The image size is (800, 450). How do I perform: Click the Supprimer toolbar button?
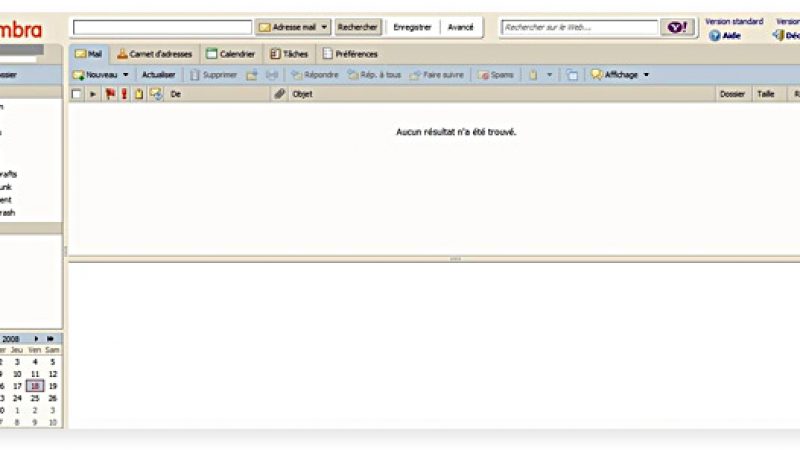(x=213, y=75)
